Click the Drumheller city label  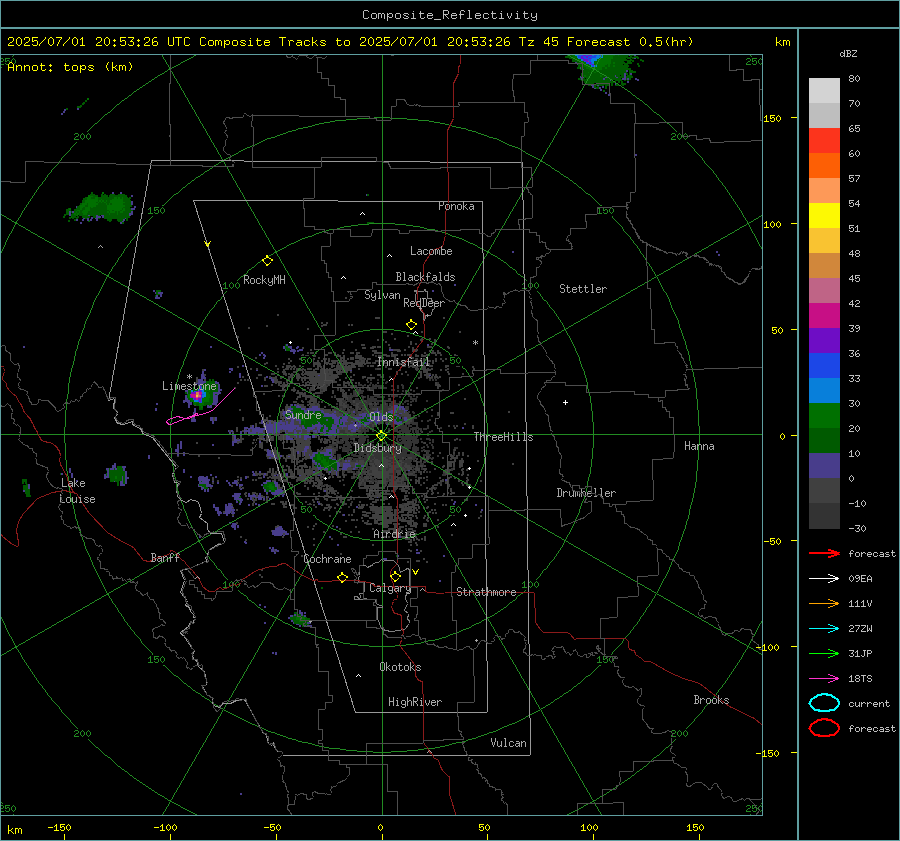[x=586, y=493]
